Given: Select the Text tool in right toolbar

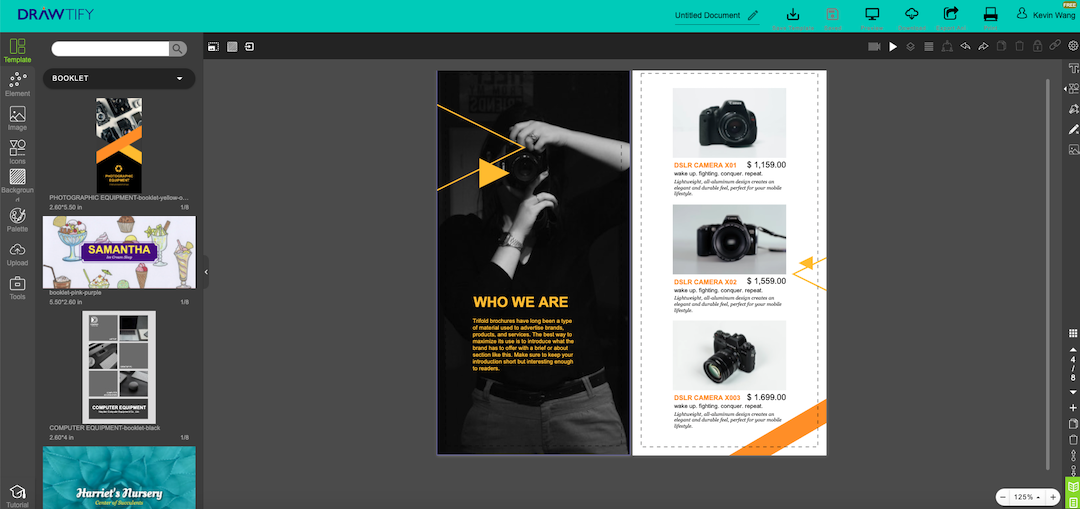Looking at the screenshot, I should click(x=1073, y=68).
